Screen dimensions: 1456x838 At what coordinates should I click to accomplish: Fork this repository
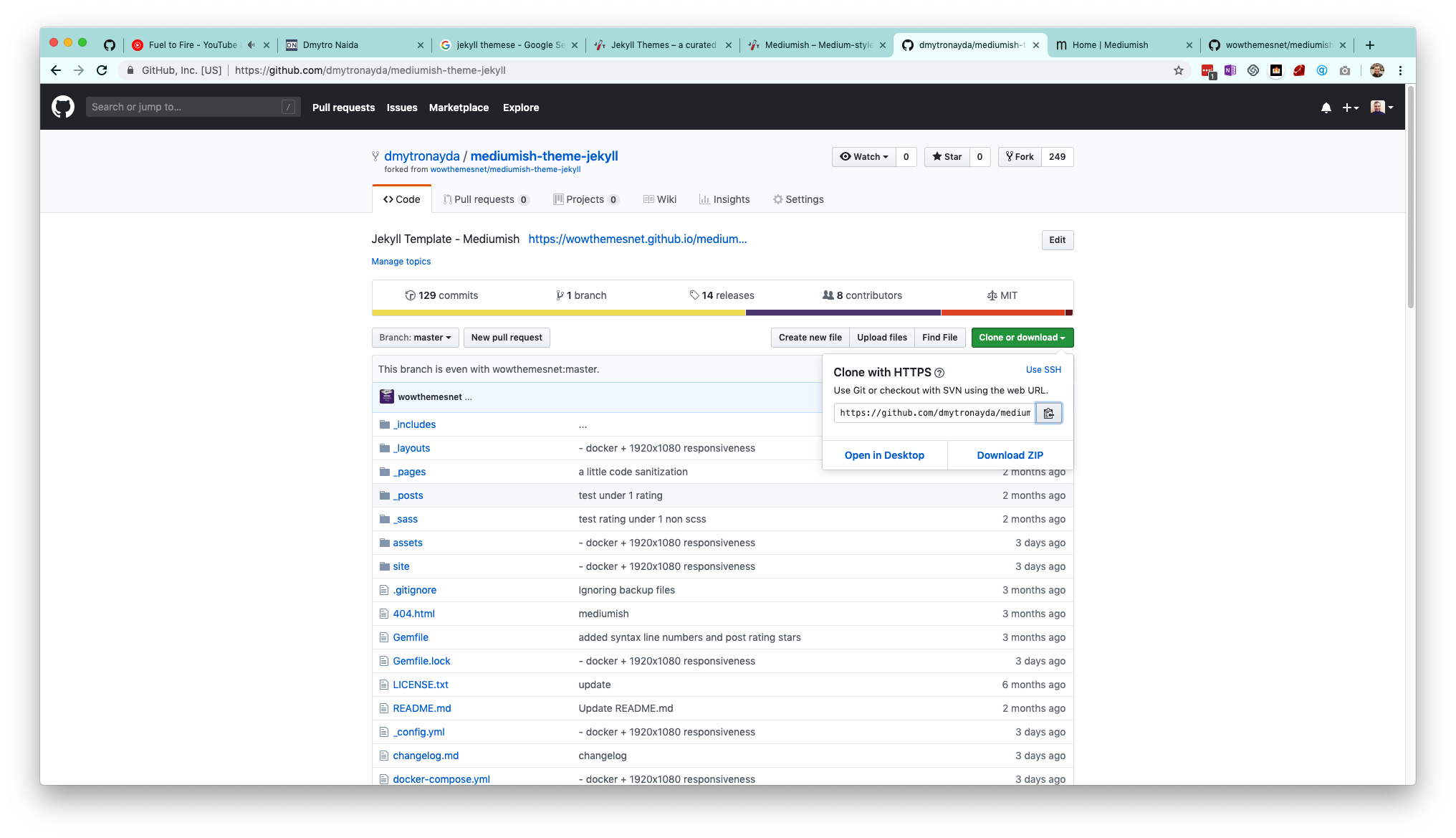point(1020,157)
